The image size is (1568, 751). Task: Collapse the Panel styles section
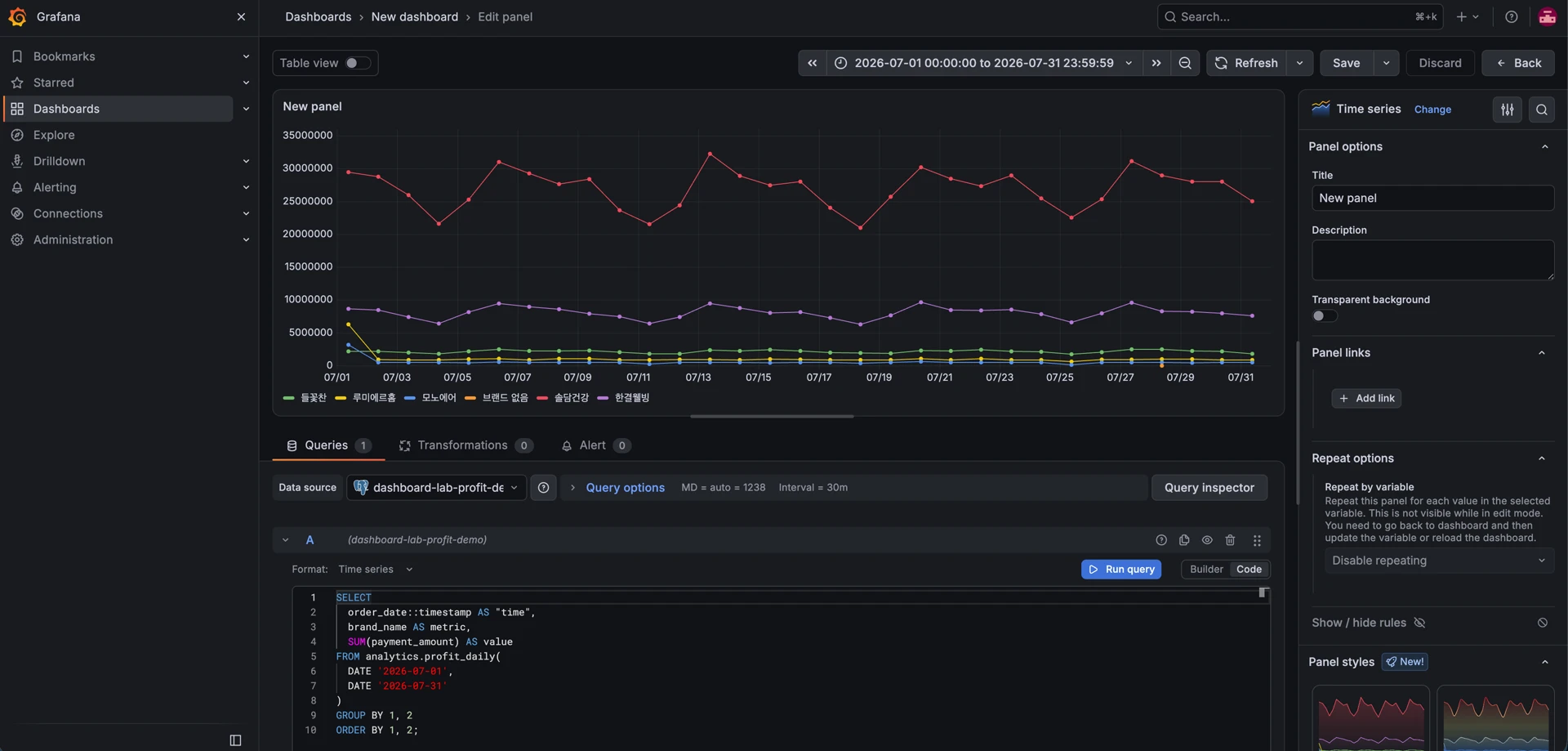coord(1545,662)
